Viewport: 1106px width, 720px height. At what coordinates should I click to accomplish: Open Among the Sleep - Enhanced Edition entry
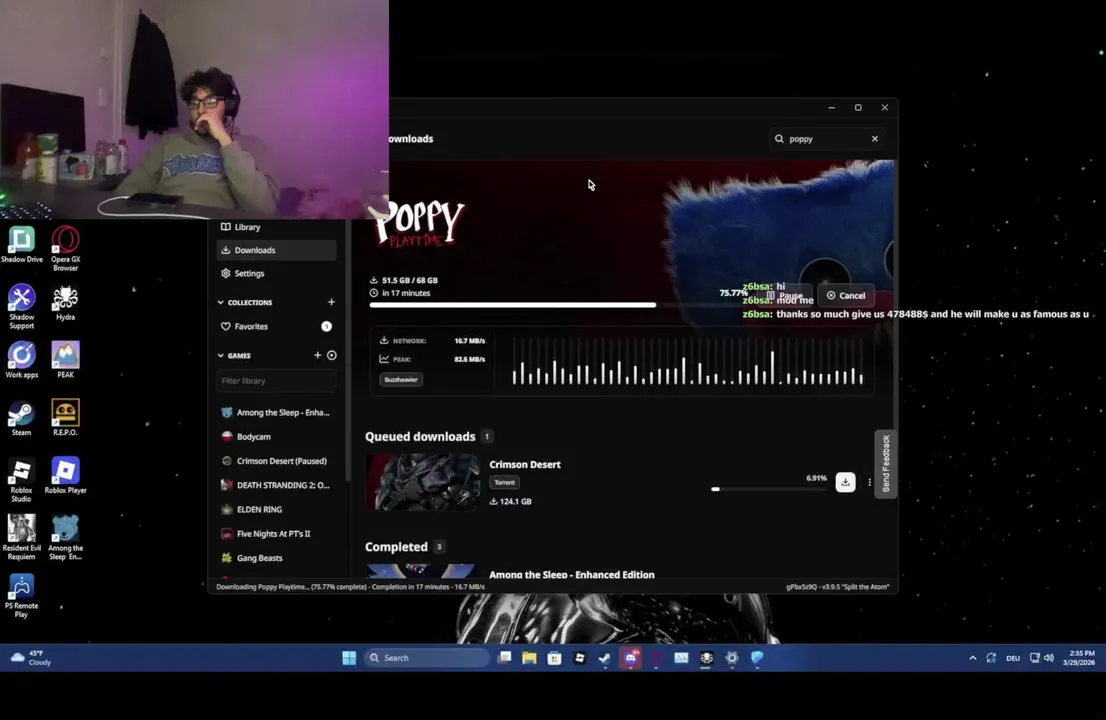[x=572, y=574]
